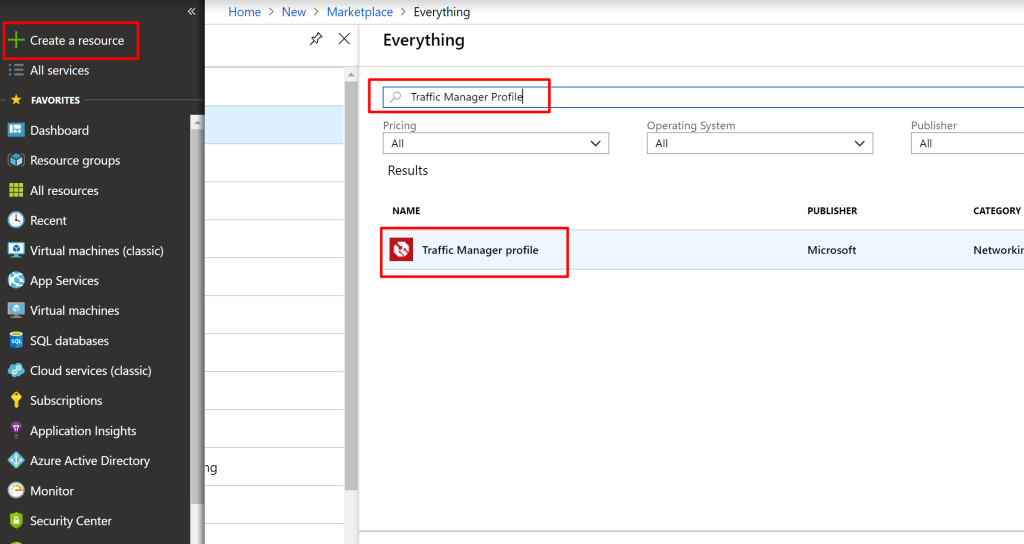This screenshot has height=544, width=1024.
Task: Click the Favorites star icon
Action: [x=16, y=100]
